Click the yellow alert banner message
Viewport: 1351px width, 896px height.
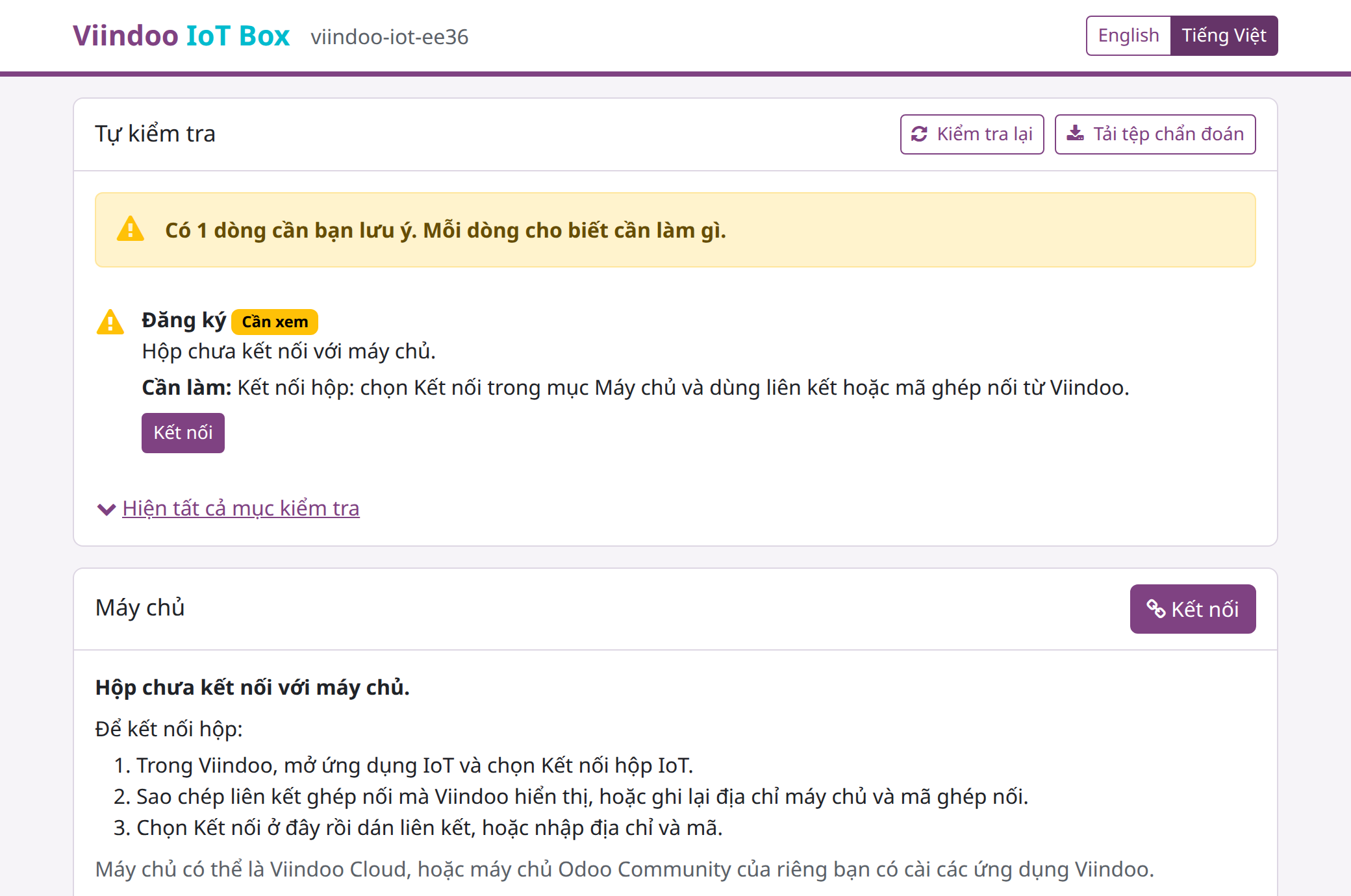click(446, 230)
